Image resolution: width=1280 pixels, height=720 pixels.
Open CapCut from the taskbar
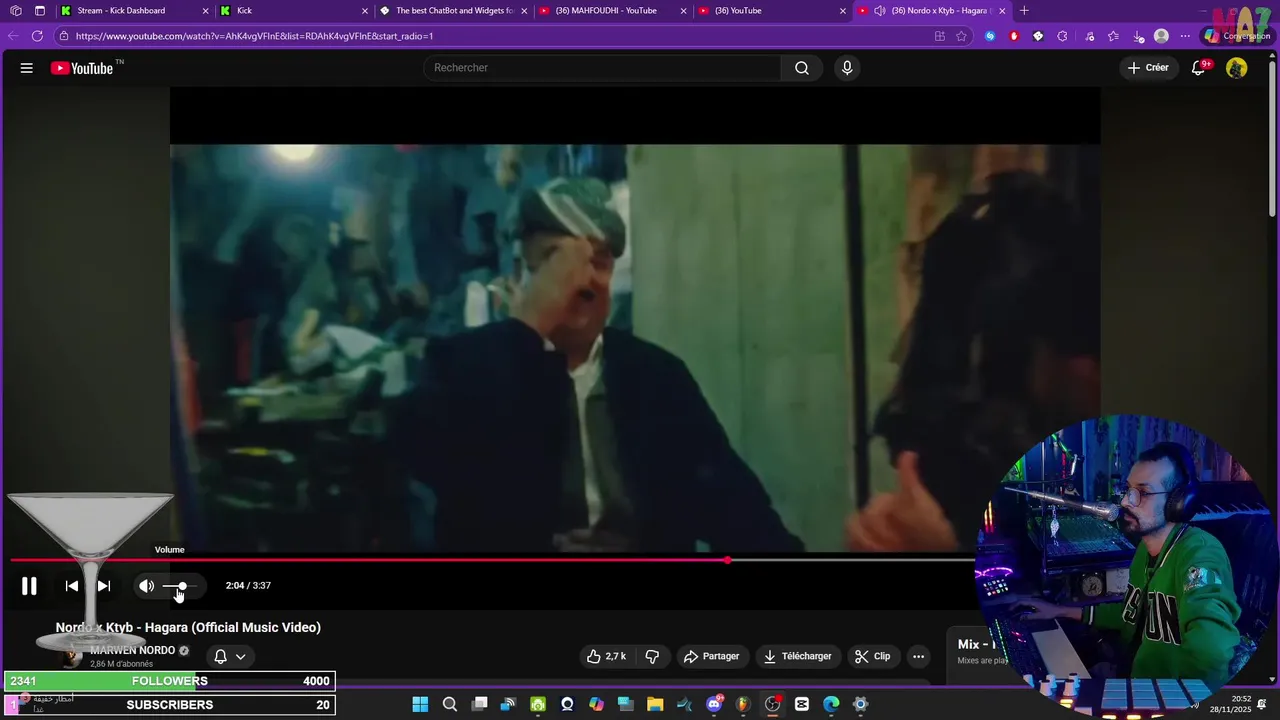(x=802, y=704)
